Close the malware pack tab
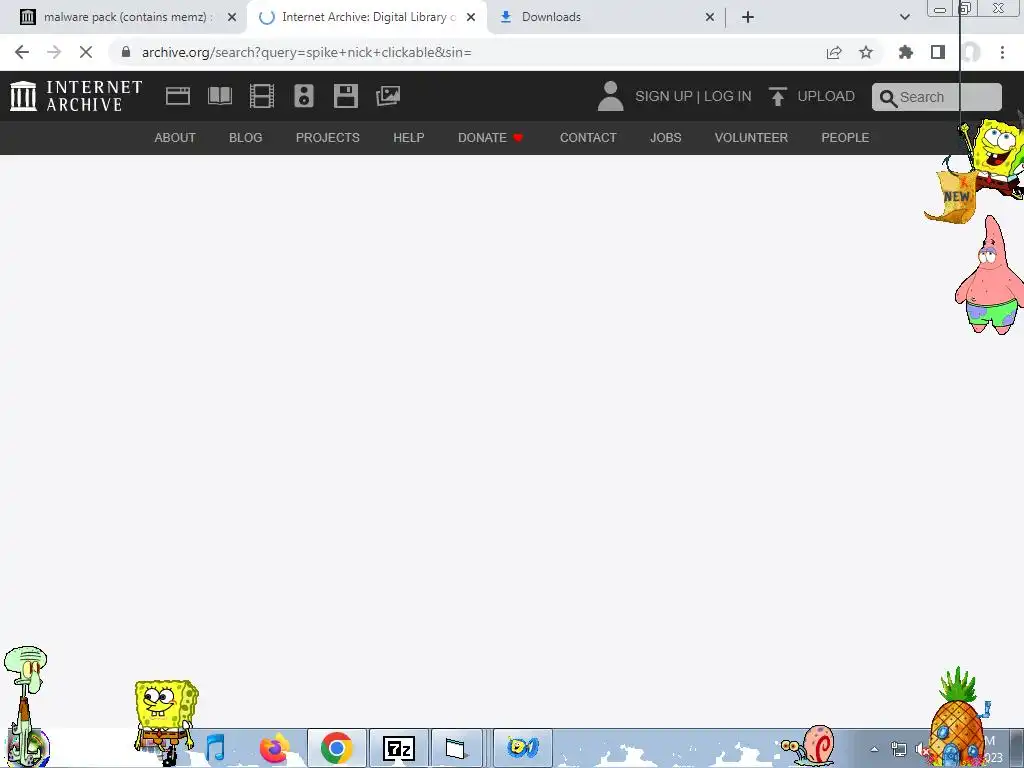 pyautogui.click(x=232, y=17)
